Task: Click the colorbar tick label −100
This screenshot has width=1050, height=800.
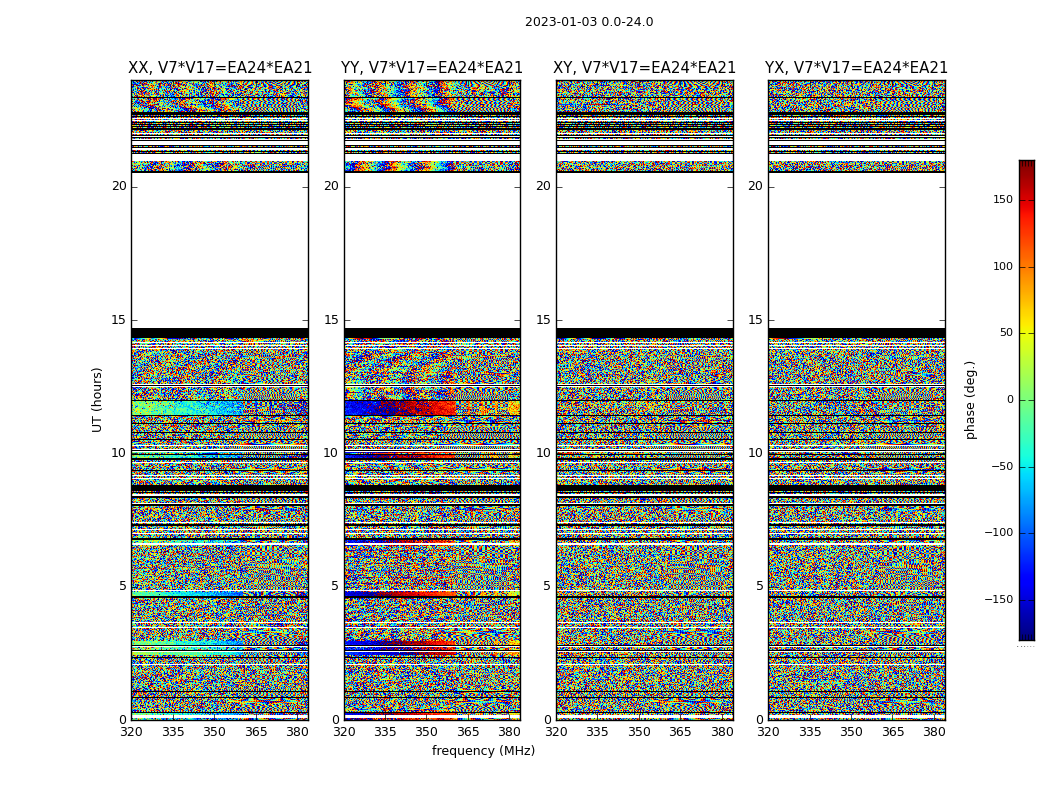Action: point(998,533)
